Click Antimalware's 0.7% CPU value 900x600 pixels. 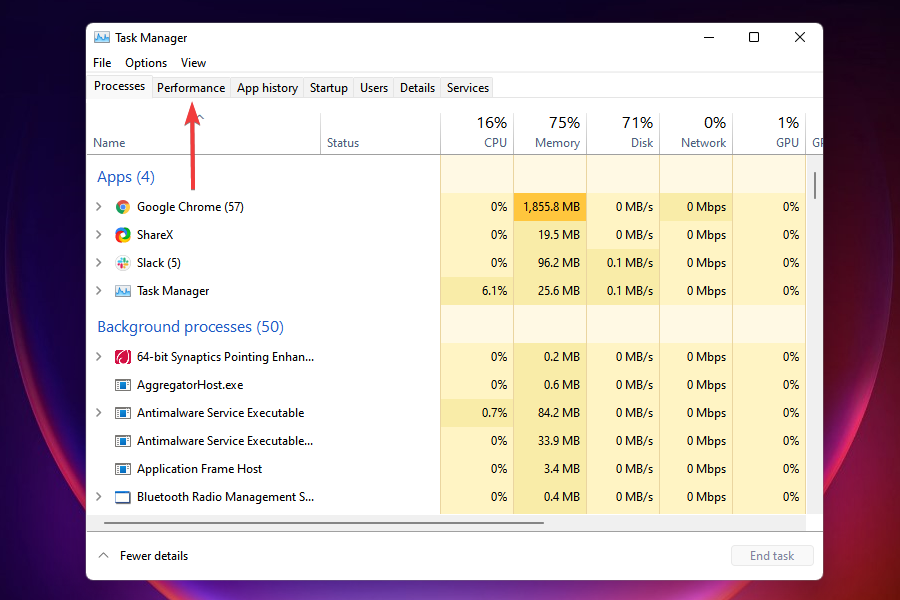[494, 413]
